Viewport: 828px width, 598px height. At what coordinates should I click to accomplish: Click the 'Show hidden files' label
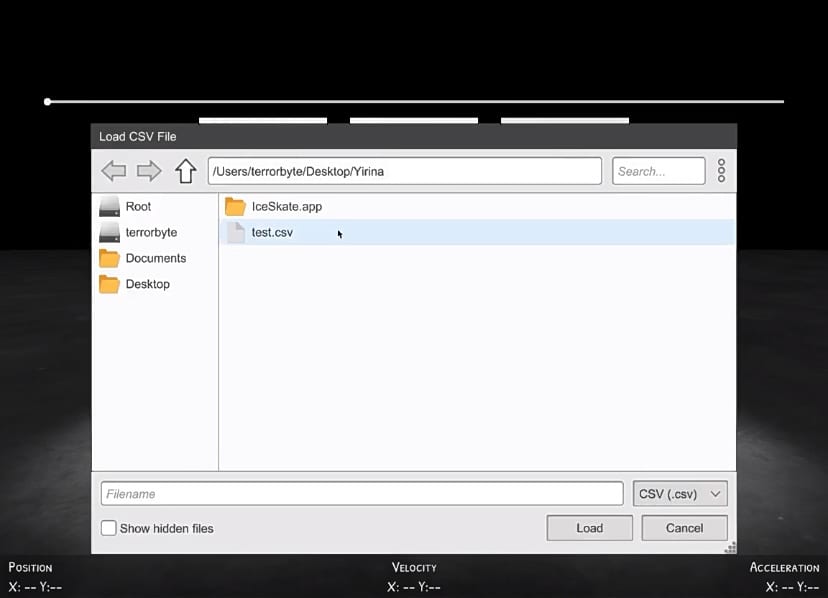click(x=166, y=528)
